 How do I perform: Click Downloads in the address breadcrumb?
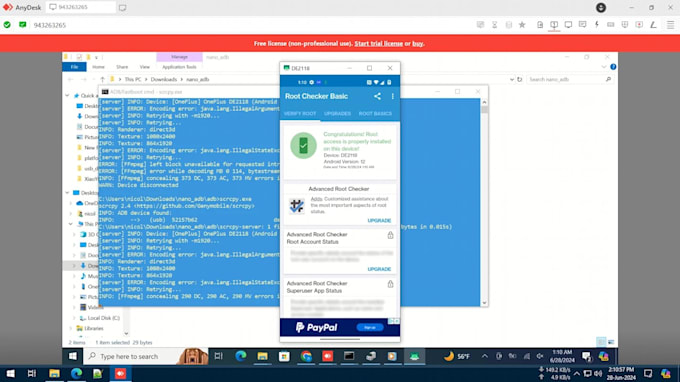pyautogui.click(x=164, y=80)
